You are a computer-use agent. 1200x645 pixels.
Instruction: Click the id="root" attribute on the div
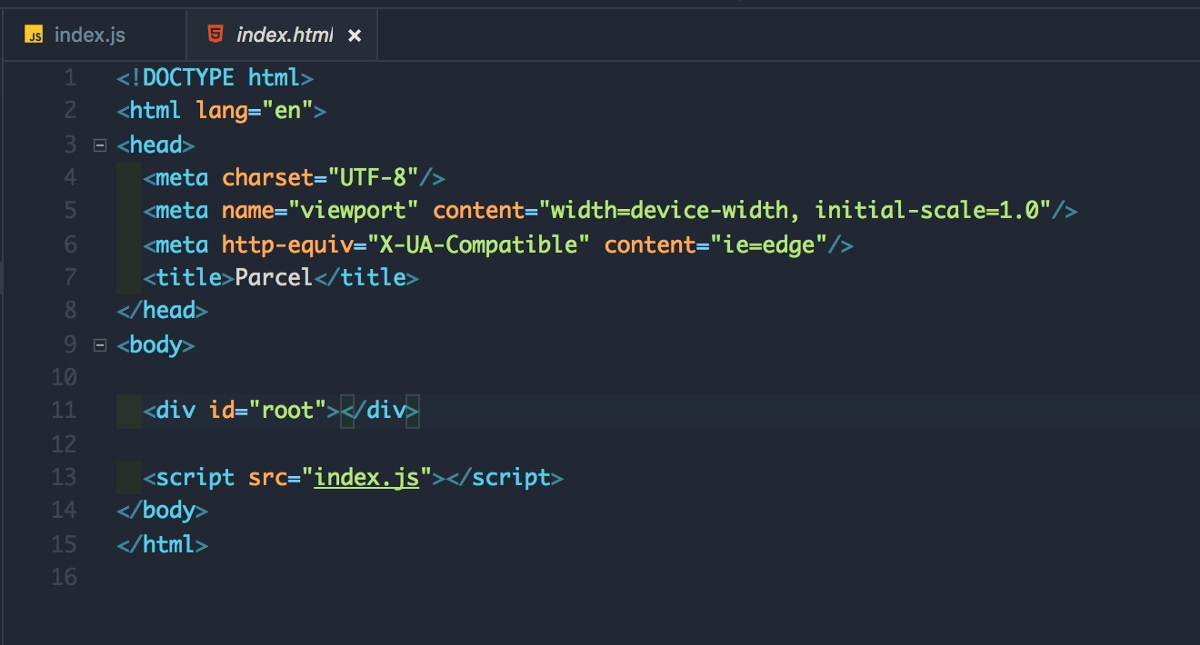pos(268,411)
